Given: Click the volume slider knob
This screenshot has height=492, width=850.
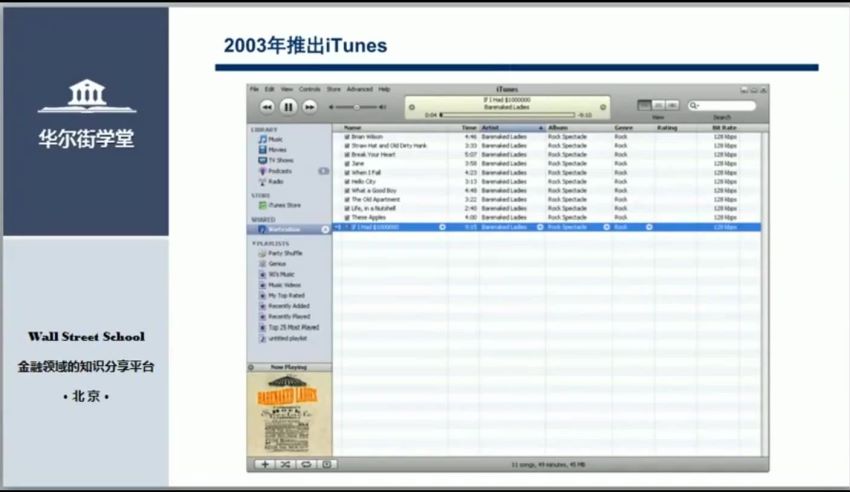Looking at the screenshot, I should (x=356, y=107).
